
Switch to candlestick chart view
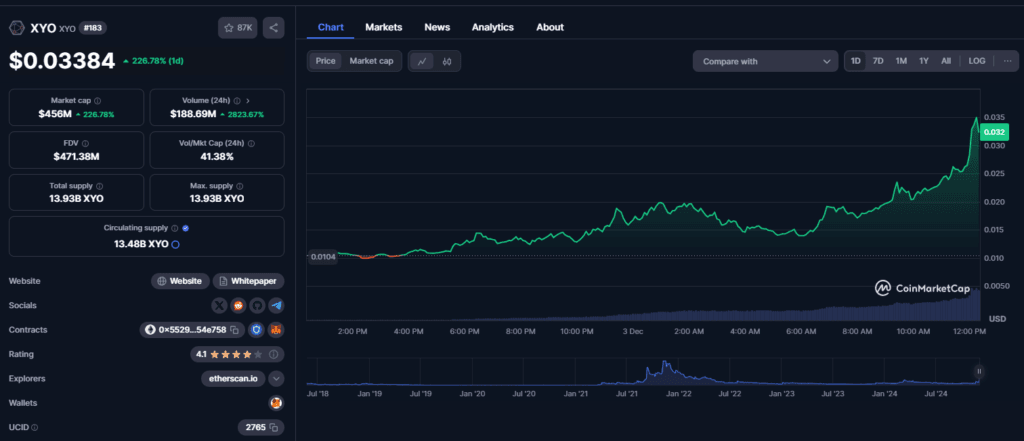point(447,61)
